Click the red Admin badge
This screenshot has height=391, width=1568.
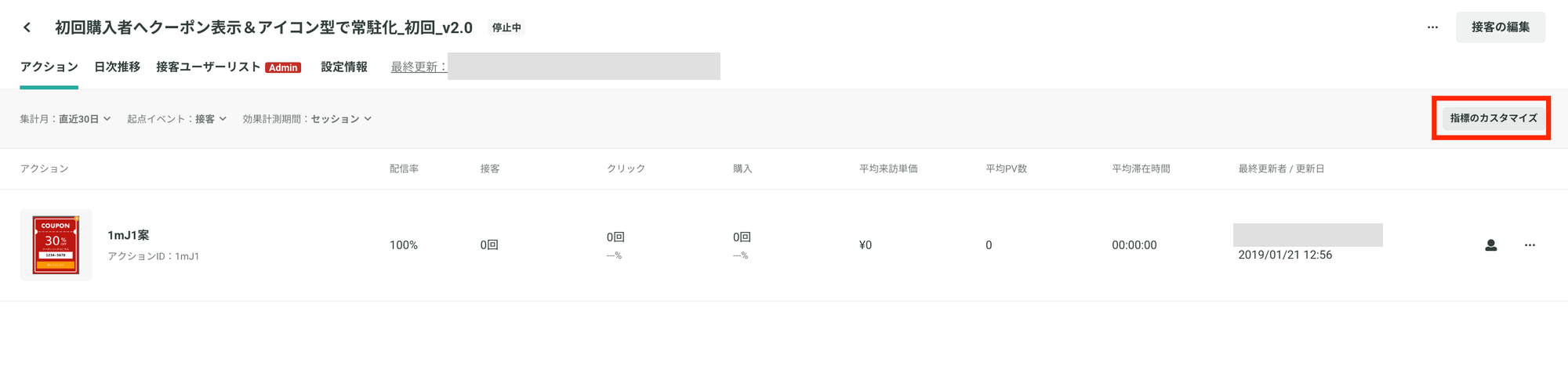[283, 67]
